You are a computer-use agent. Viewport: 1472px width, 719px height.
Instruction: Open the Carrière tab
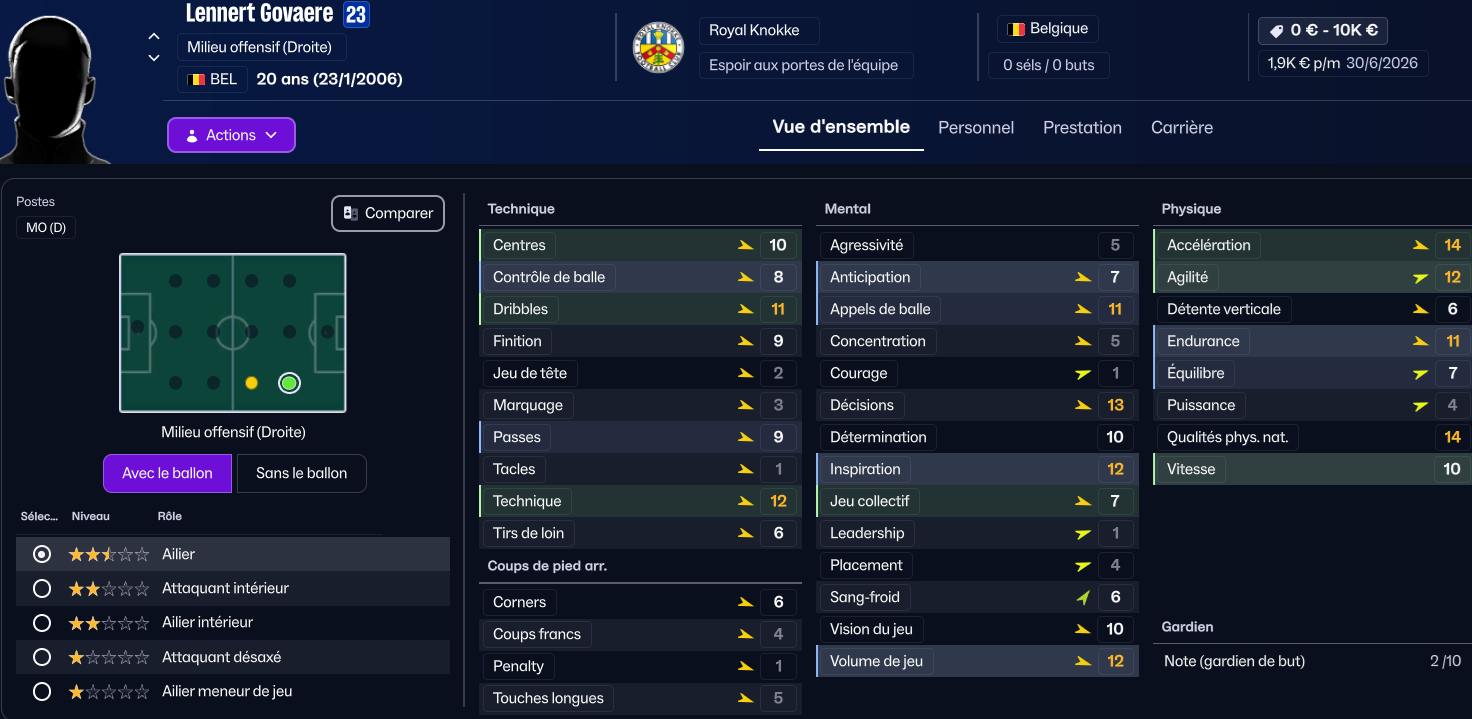1181,128
